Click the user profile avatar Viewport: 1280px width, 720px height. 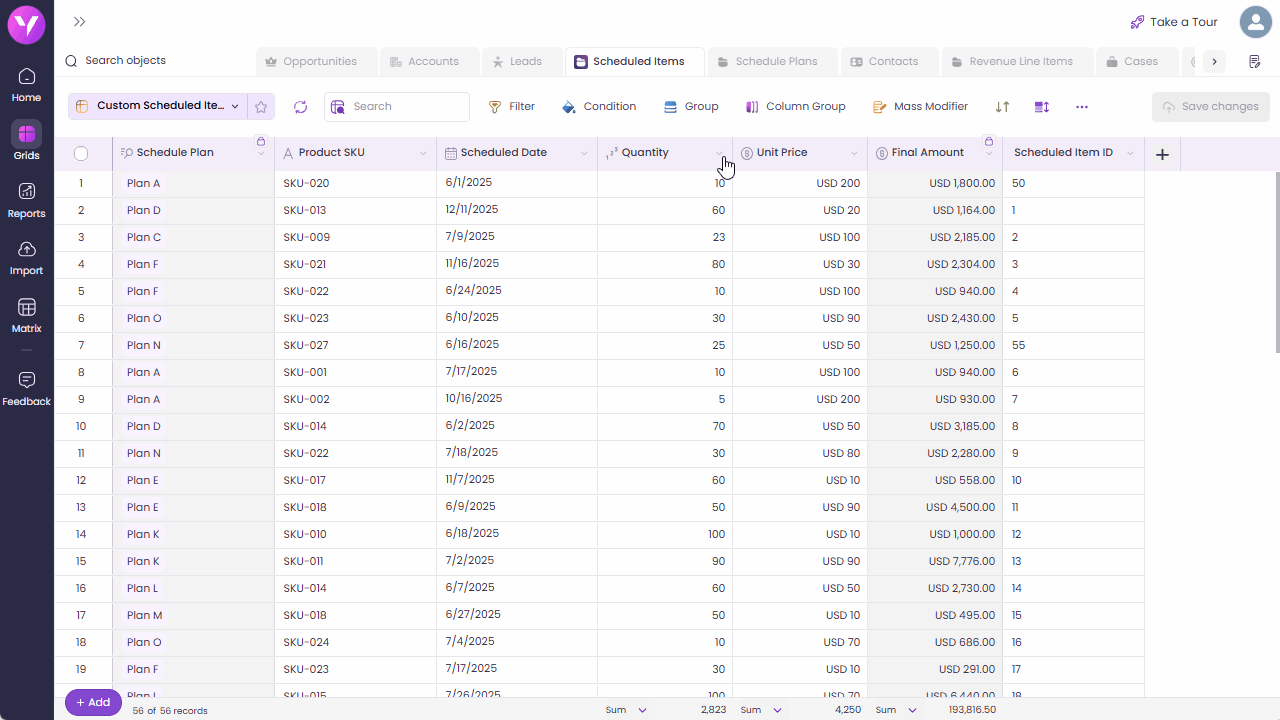1256,22
